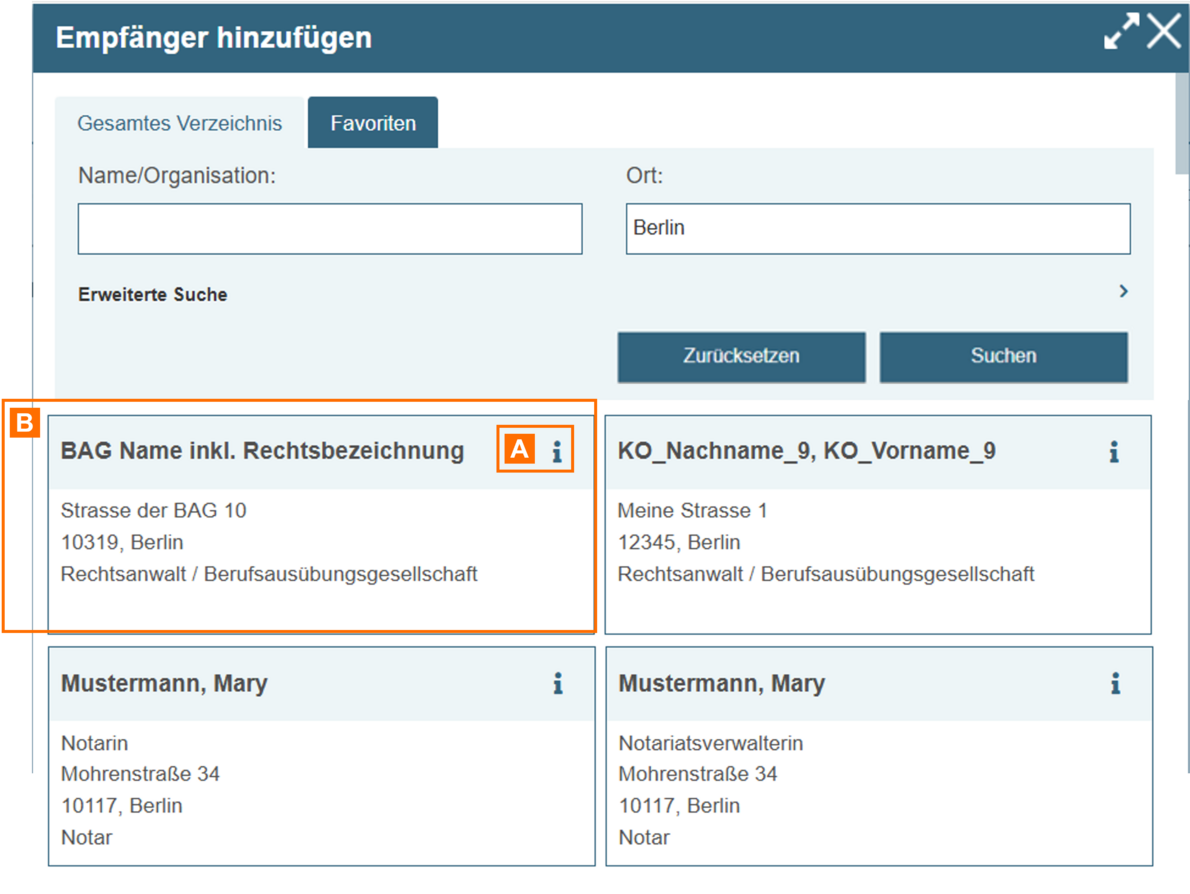The width and height of the screenshot is (1190, 894).
Task: Select recipient BAG Name inkl. Rechtsbezeichnung heading
Action: (262, 452)
